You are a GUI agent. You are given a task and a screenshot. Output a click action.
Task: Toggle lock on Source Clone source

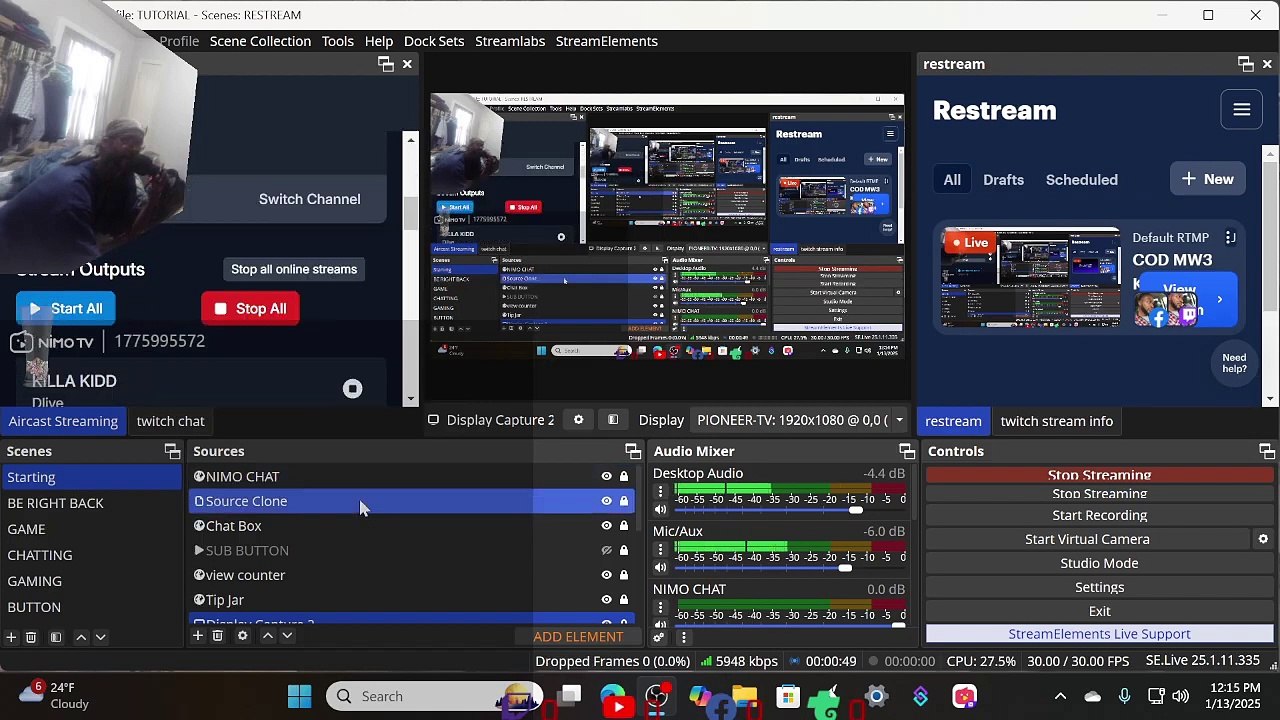(624, 501)
